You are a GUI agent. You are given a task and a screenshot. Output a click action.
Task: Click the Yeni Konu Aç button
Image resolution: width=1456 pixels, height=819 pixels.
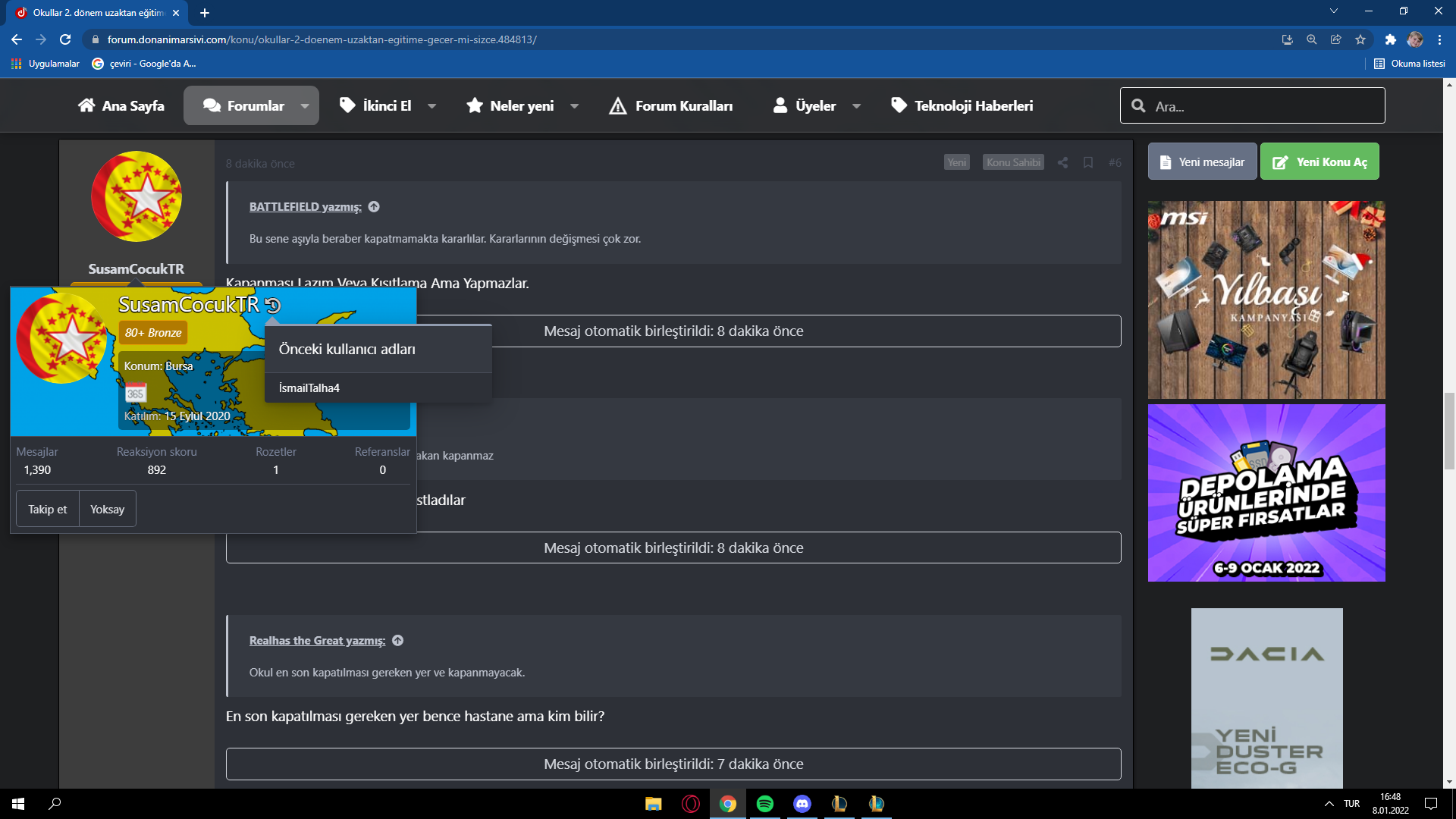point(1319,162)
